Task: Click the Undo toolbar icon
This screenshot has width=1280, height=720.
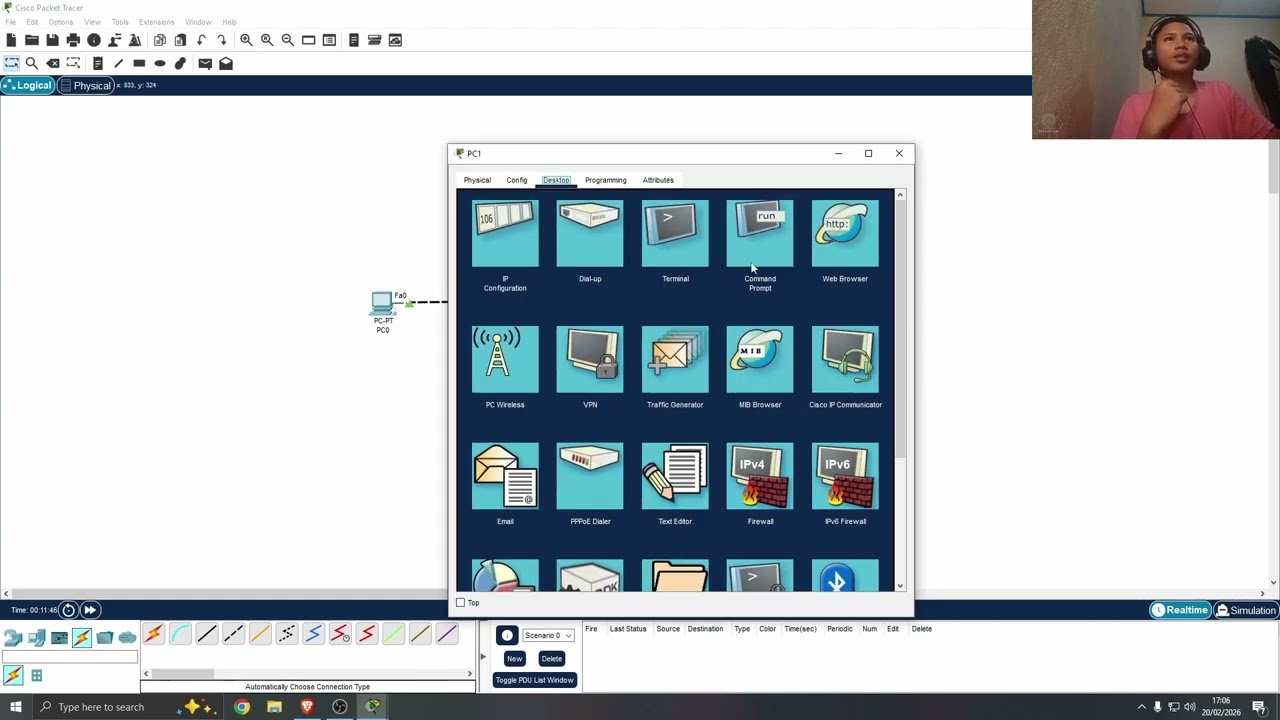Action: pyautogui.click(x=201, y=40)
